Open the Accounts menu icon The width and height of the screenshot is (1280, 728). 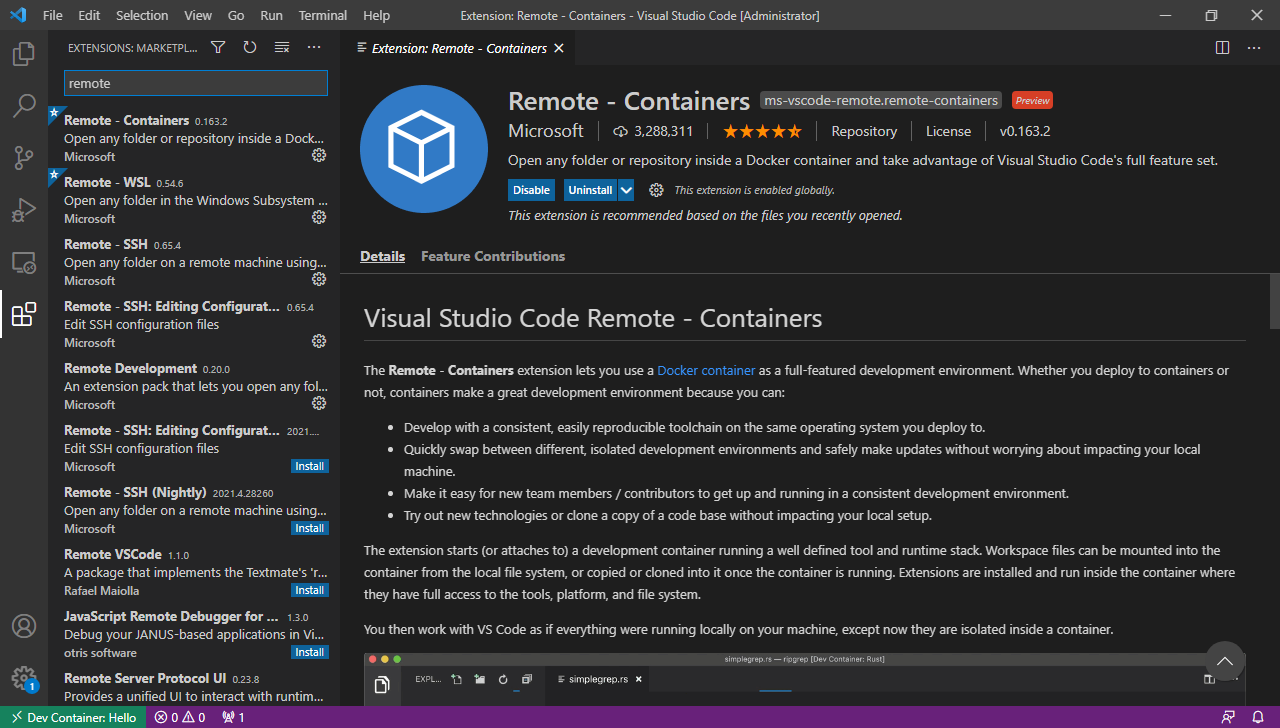[x=24, y=626]
